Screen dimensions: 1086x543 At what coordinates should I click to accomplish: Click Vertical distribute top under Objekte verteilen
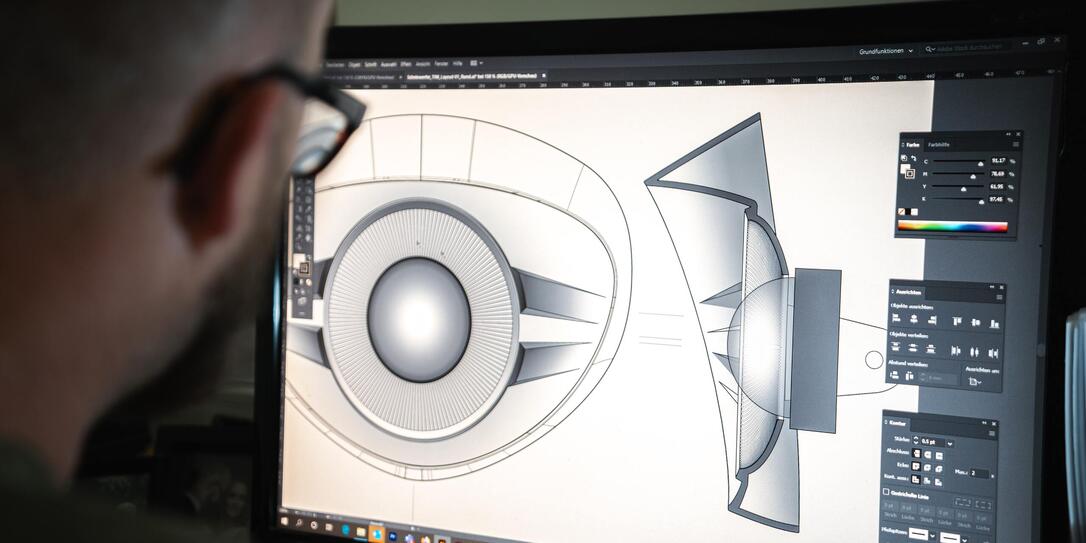896,346
